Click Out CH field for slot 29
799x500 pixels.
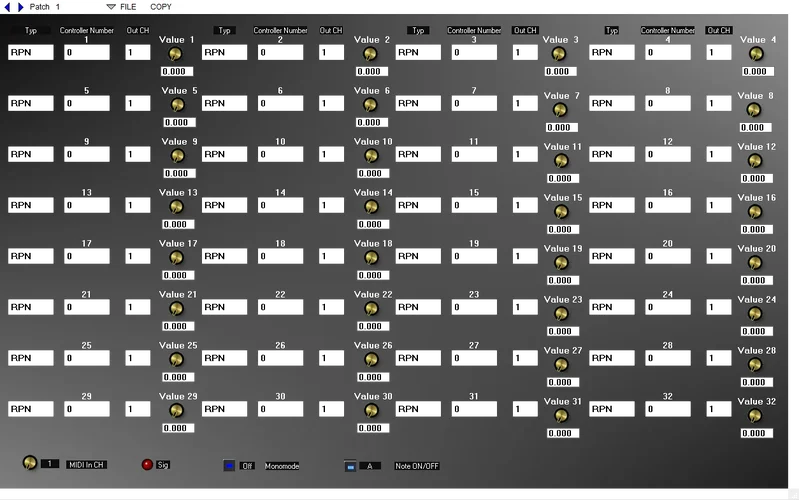[138, 409]
